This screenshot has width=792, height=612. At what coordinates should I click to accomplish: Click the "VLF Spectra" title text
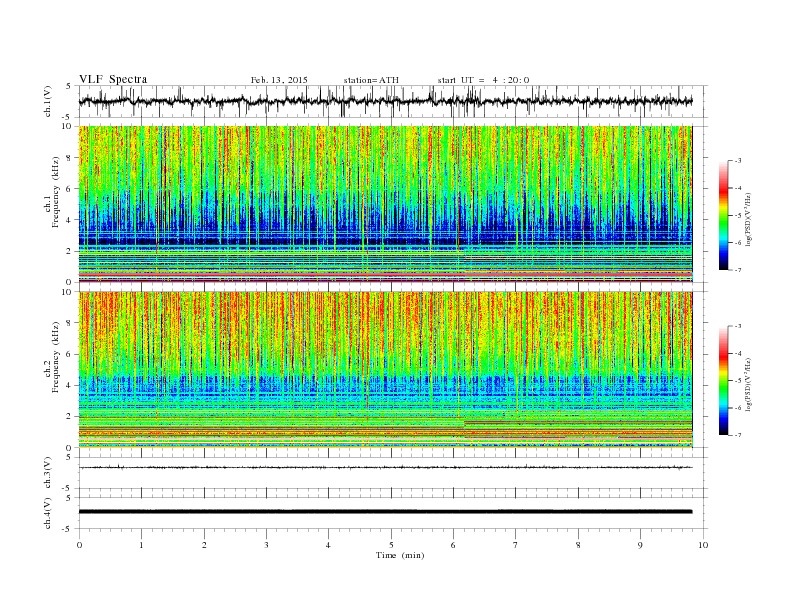point(113,79)
